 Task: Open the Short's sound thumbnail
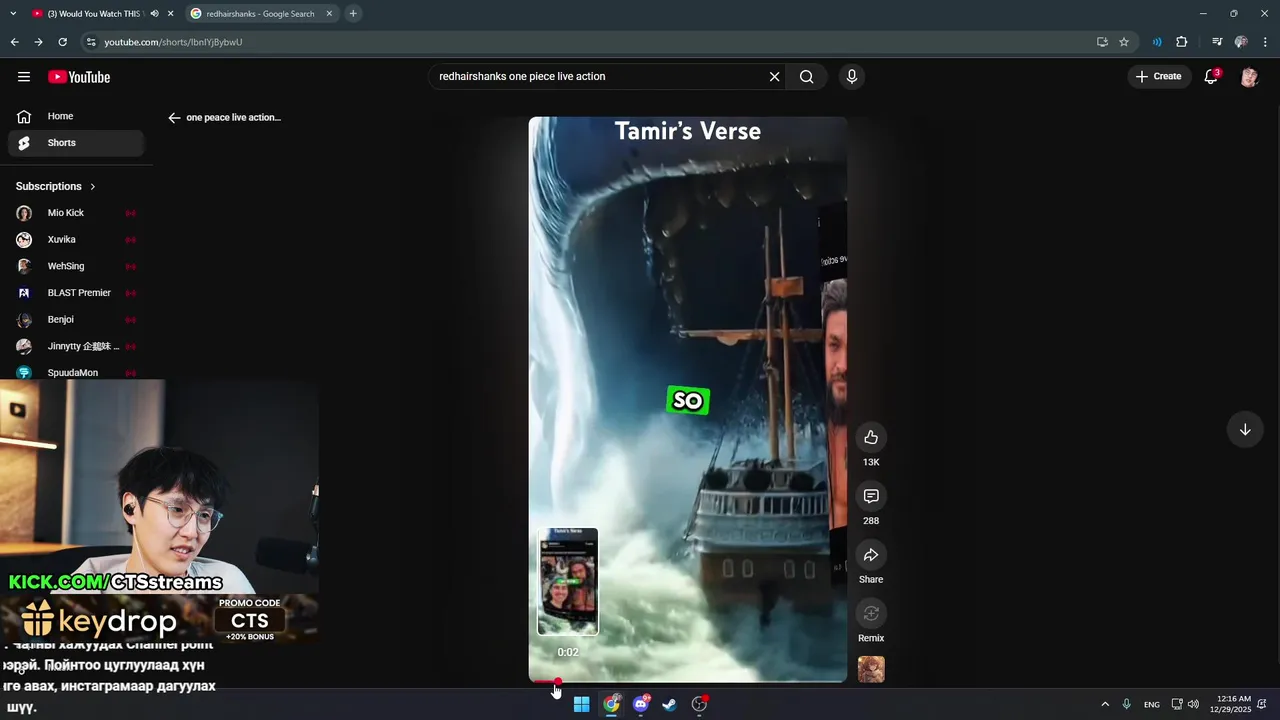(871, 669)
